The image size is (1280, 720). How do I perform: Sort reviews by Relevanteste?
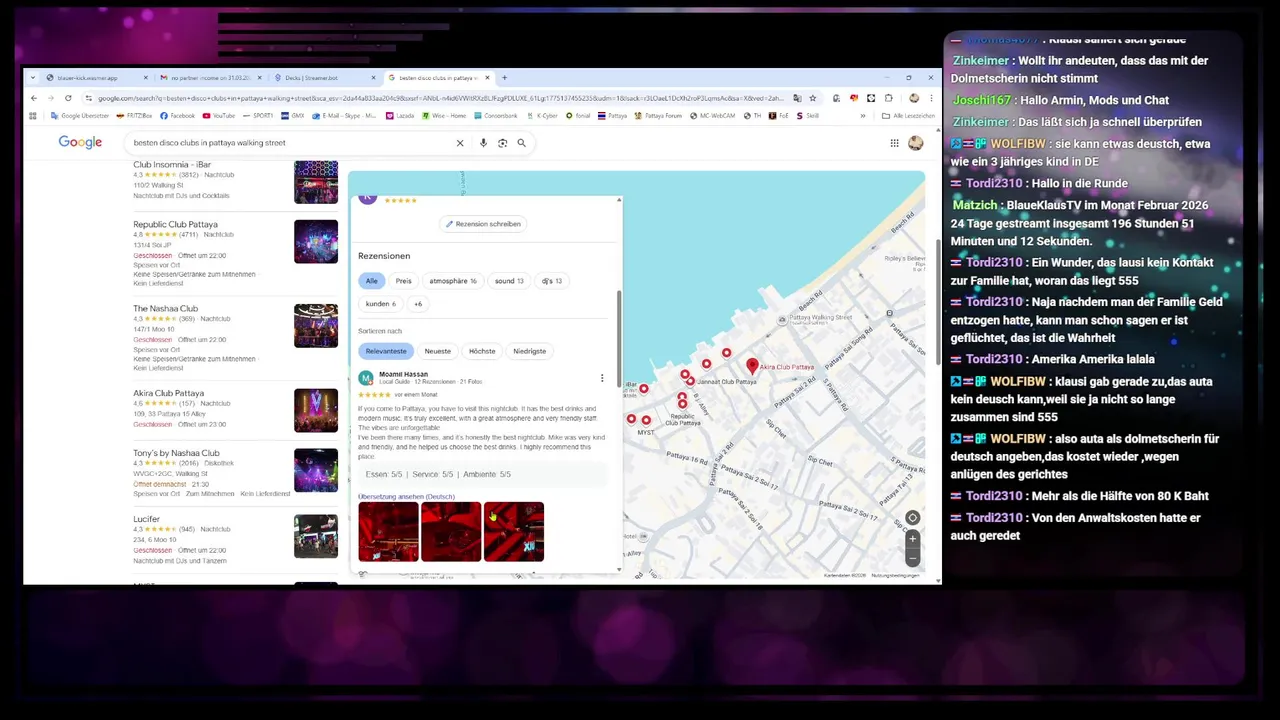[x=386, y=351]
